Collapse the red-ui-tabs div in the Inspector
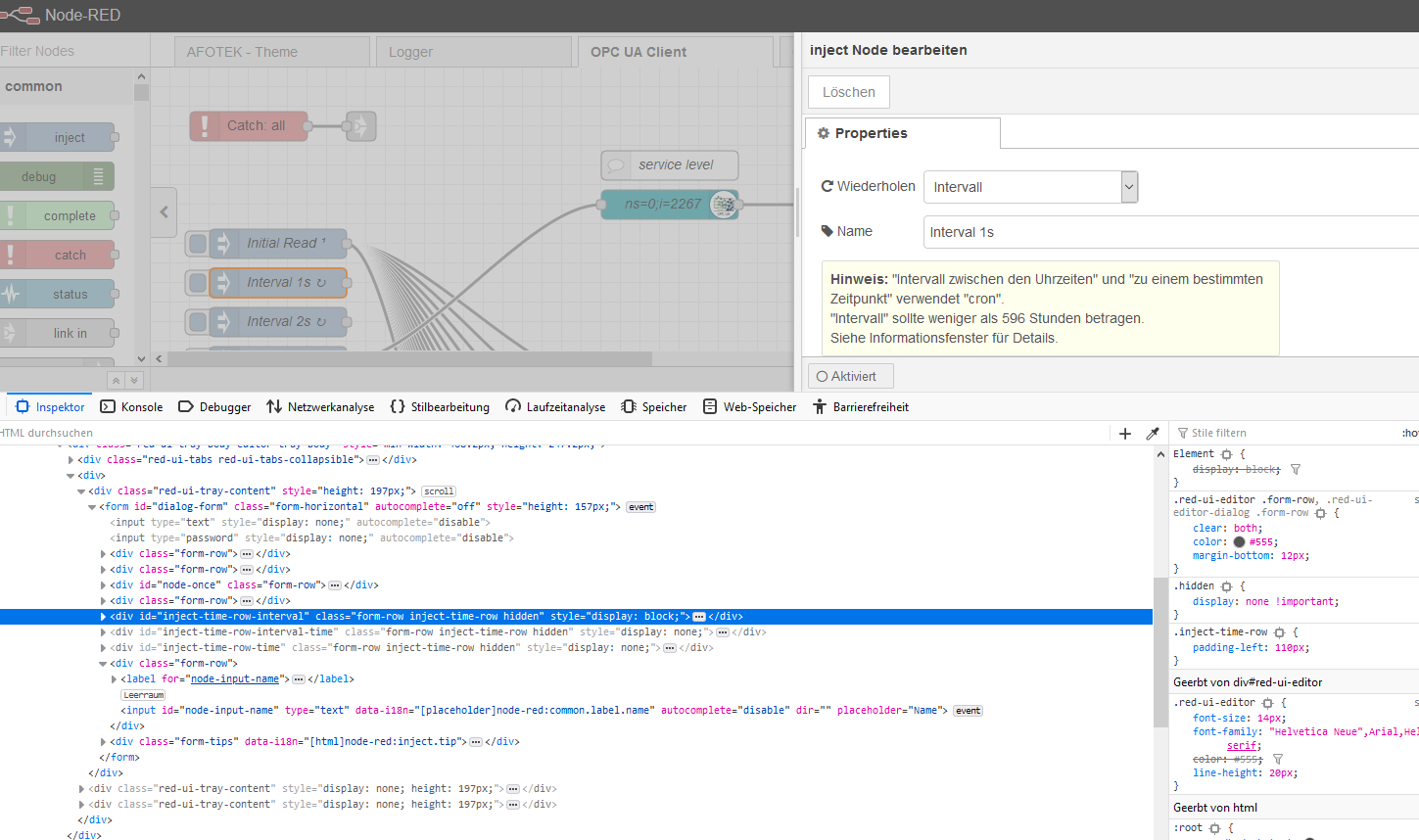 71,459
